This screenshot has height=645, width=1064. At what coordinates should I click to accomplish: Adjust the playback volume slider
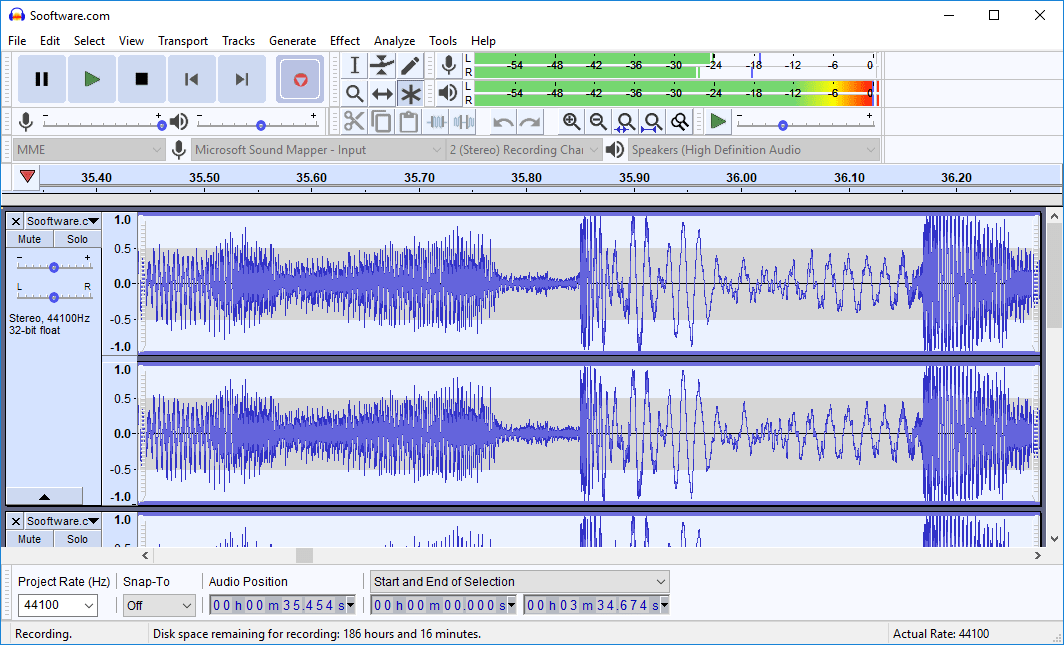click(260, 121)
